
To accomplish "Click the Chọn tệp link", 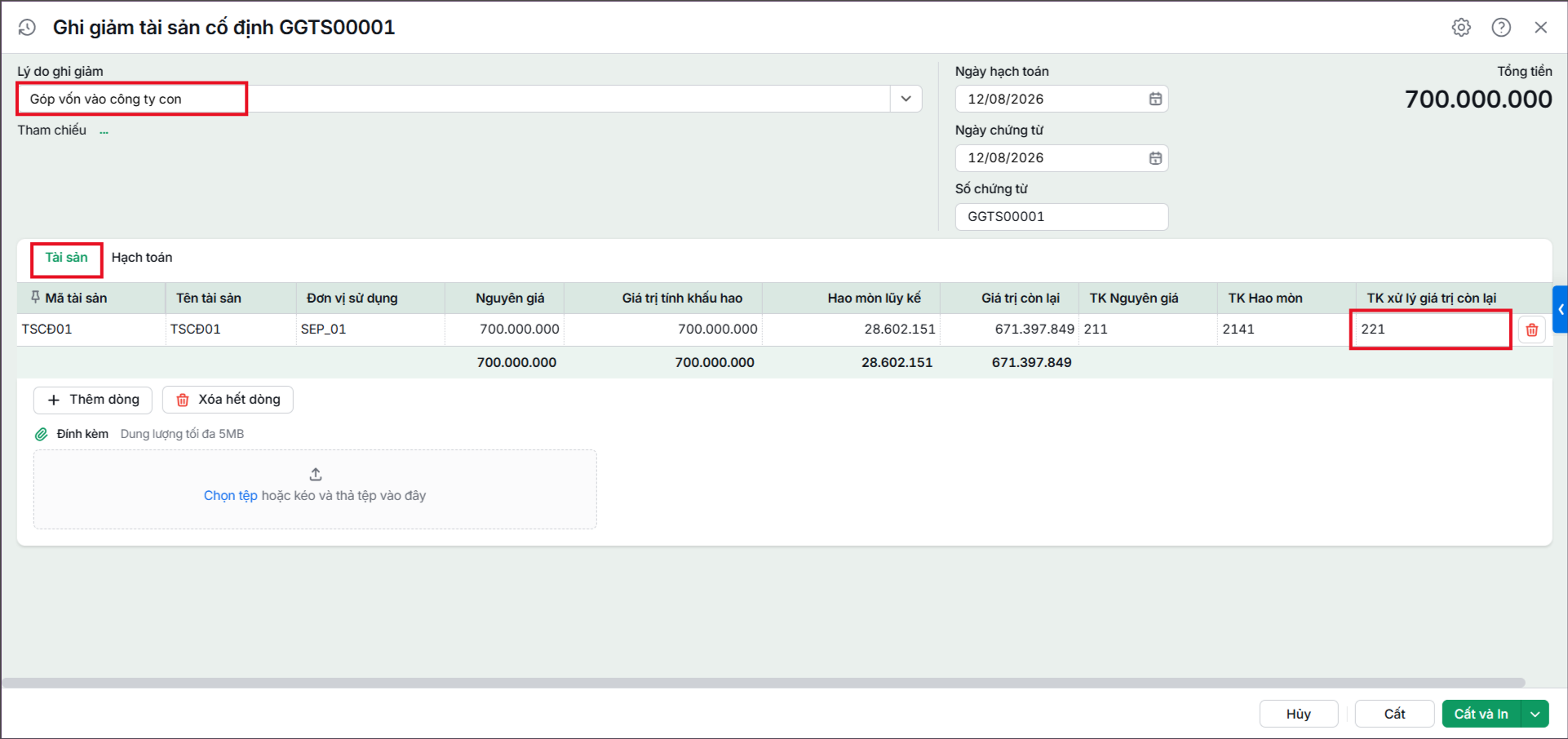I will (230, 495).
